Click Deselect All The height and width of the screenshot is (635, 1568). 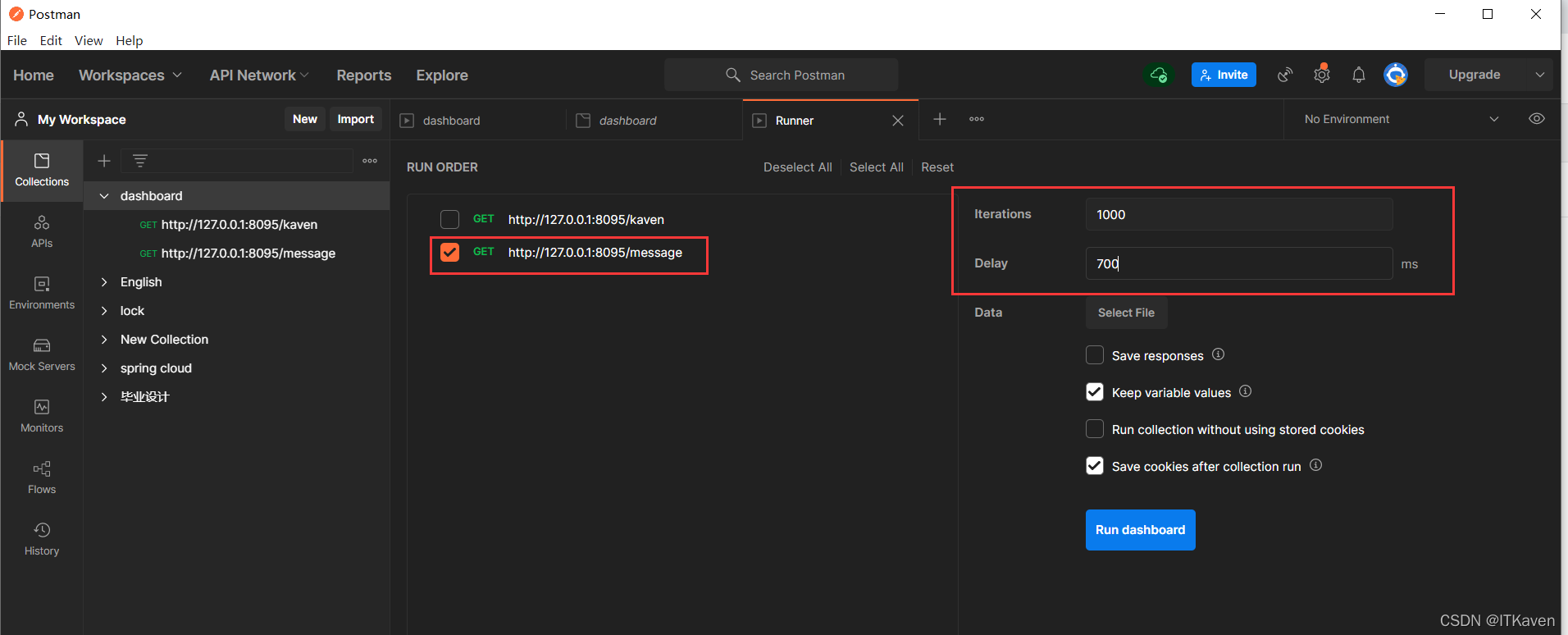point(798,167)
